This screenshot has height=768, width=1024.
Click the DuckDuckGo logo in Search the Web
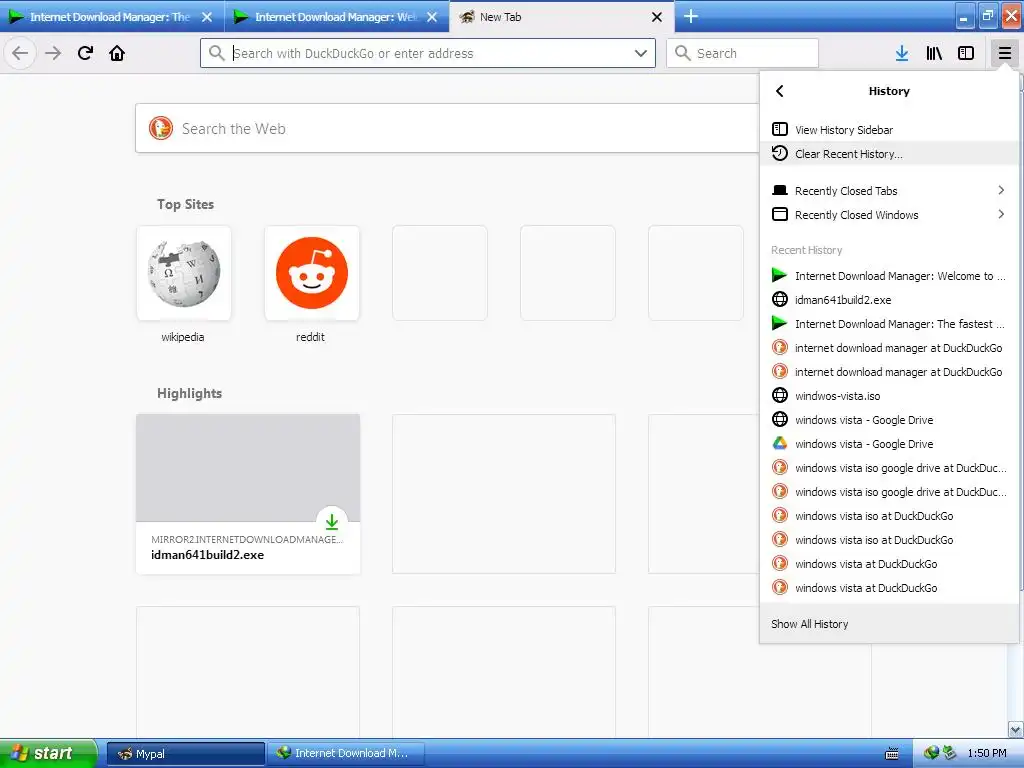(161, 128)
